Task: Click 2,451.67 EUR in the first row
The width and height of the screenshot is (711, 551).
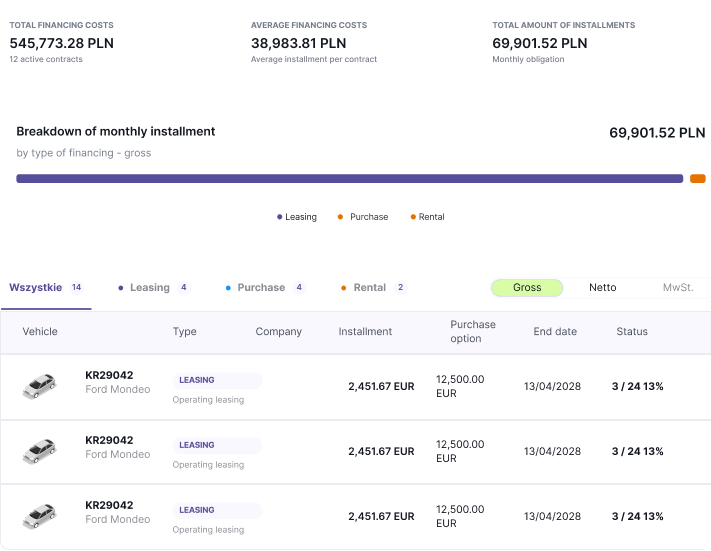Action: click(x=381, y=386)
